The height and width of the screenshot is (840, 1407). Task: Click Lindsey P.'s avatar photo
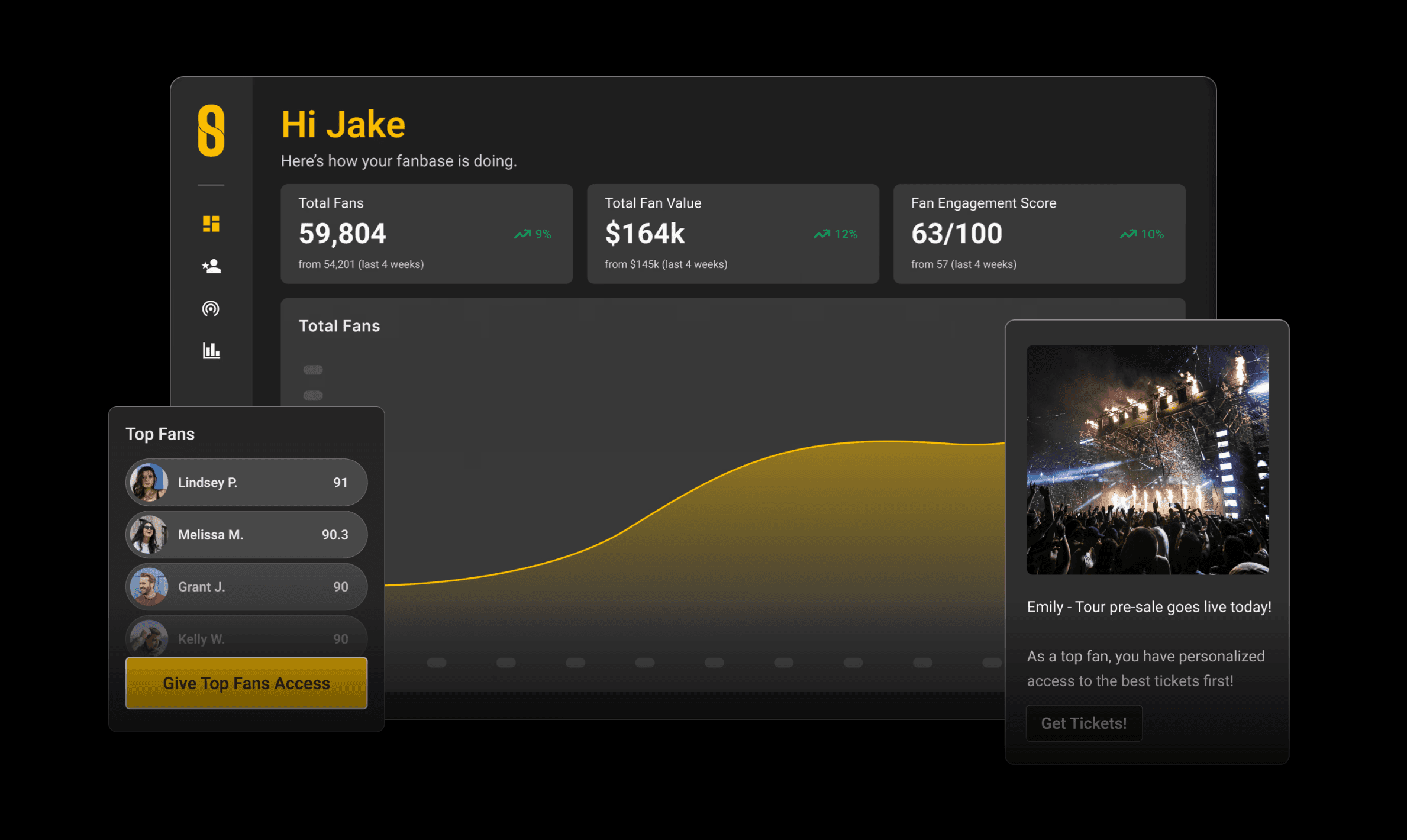point(149,482)
